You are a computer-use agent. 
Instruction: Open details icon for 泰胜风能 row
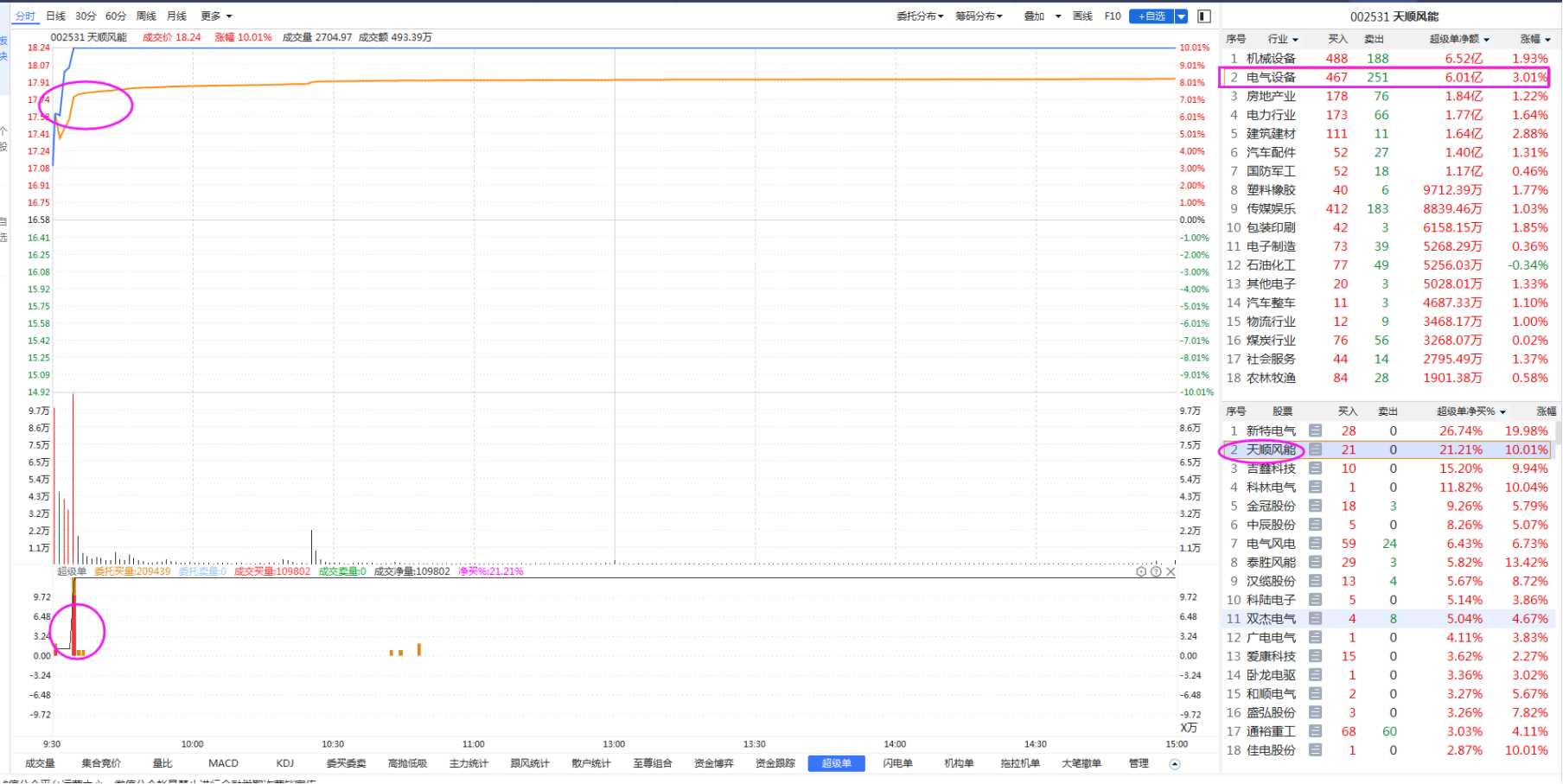tap(1315, 562)
